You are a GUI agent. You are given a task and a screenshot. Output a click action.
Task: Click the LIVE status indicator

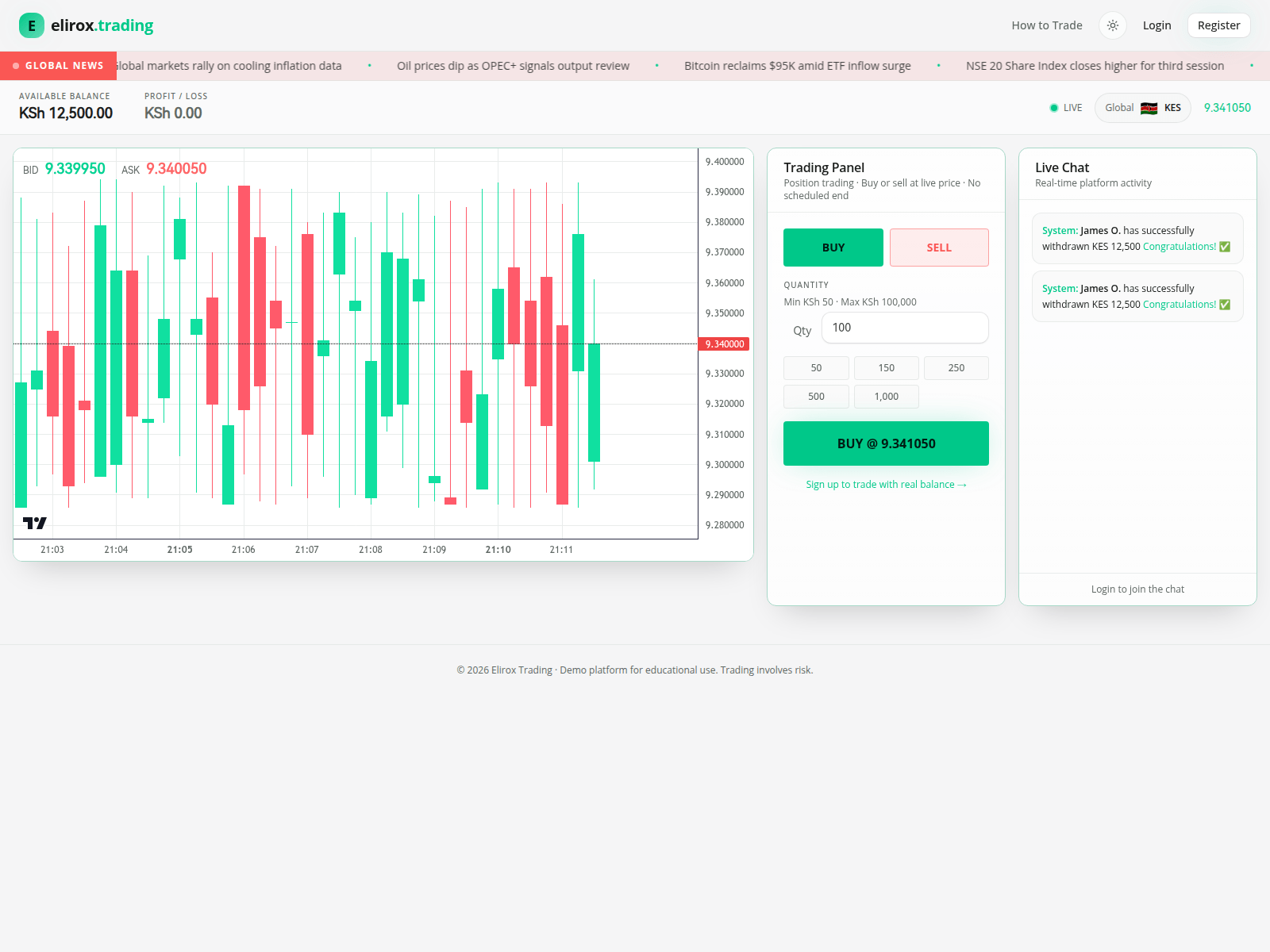1066,108
